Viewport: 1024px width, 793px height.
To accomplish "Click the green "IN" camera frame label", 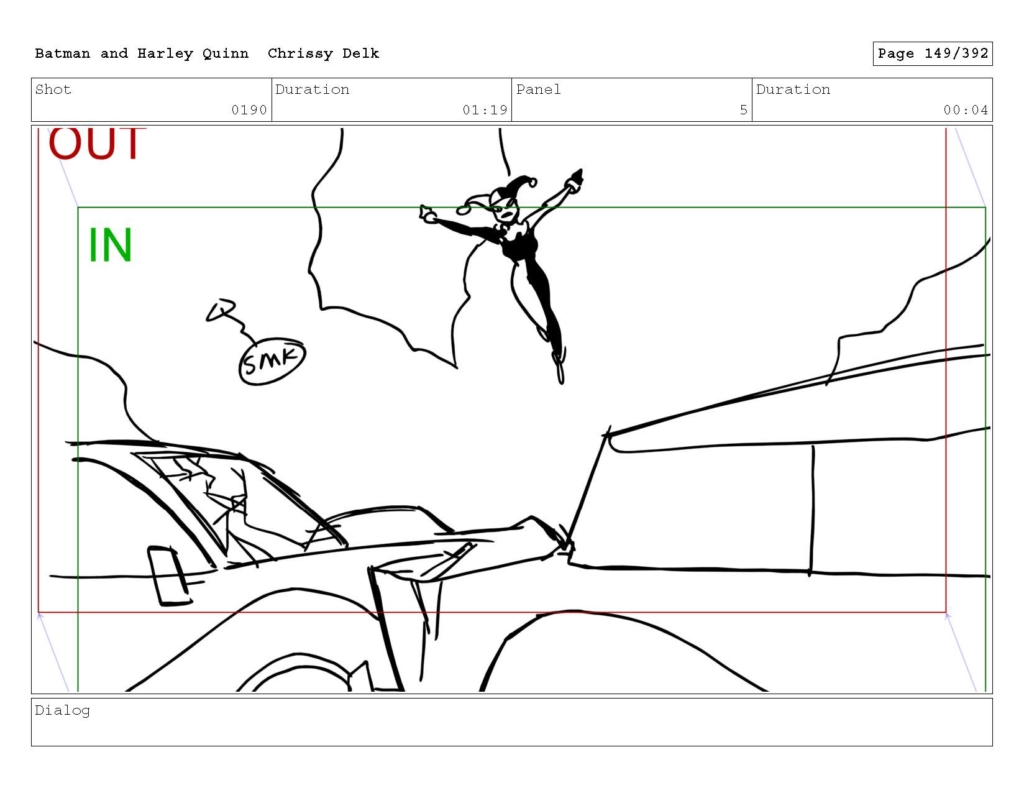I will (110, 245).
